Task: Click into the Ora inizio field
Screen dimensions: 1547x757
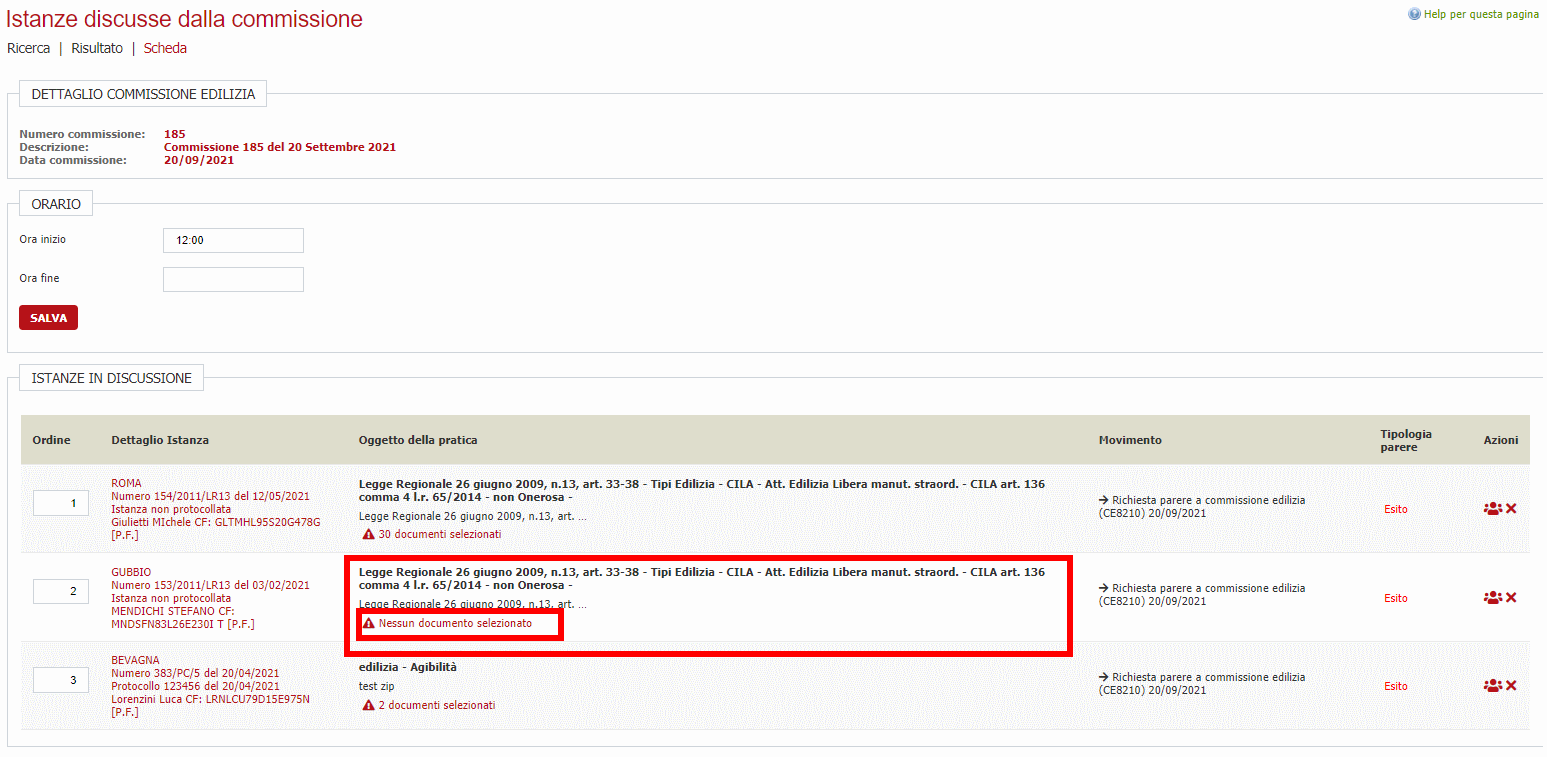Action: [233, 241]
